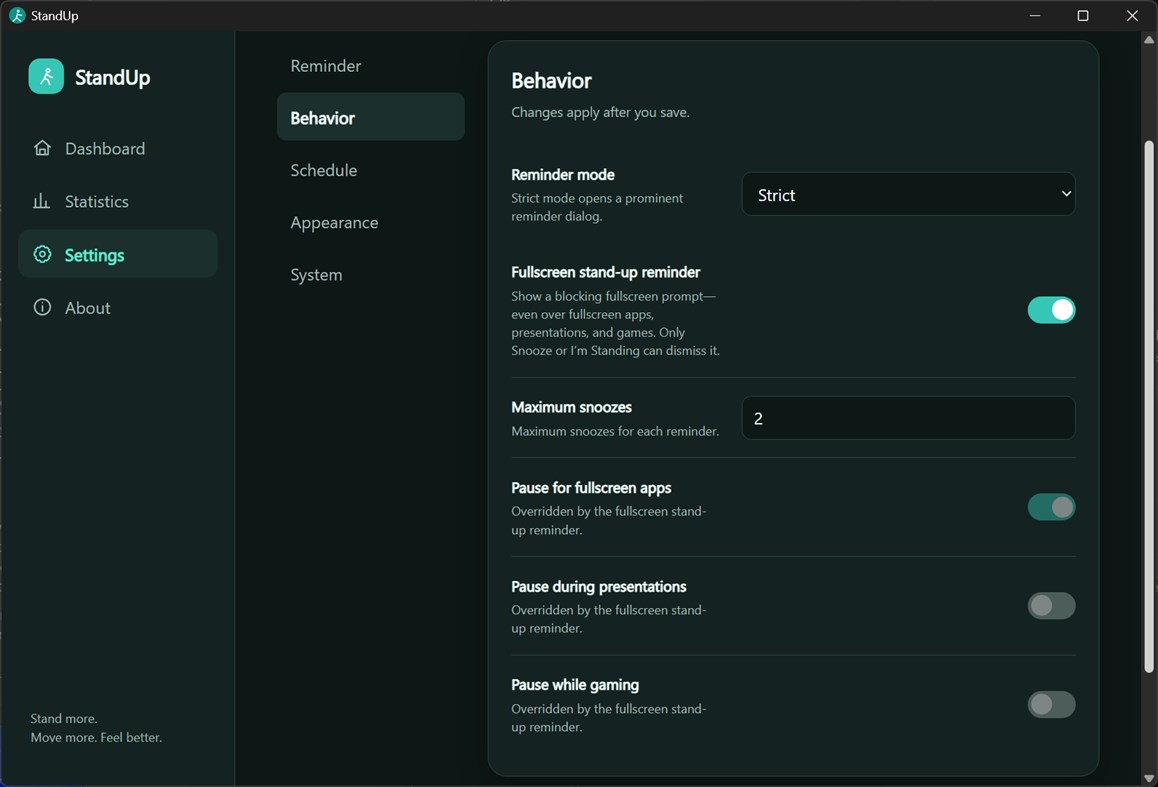Click the 'Pause during presentations' label

pos(598,587)
